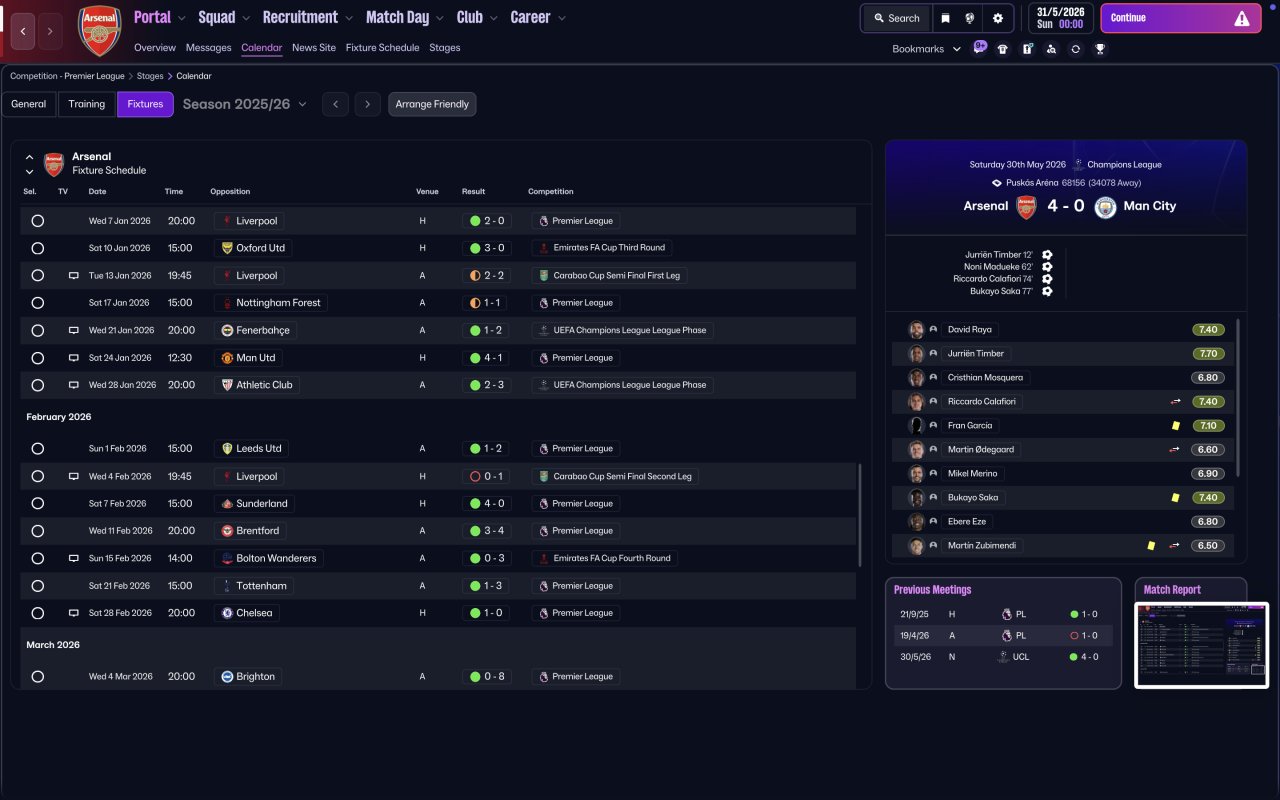Select the Brighton fixture radio button
1280x800 pixels.
point(38,677)
